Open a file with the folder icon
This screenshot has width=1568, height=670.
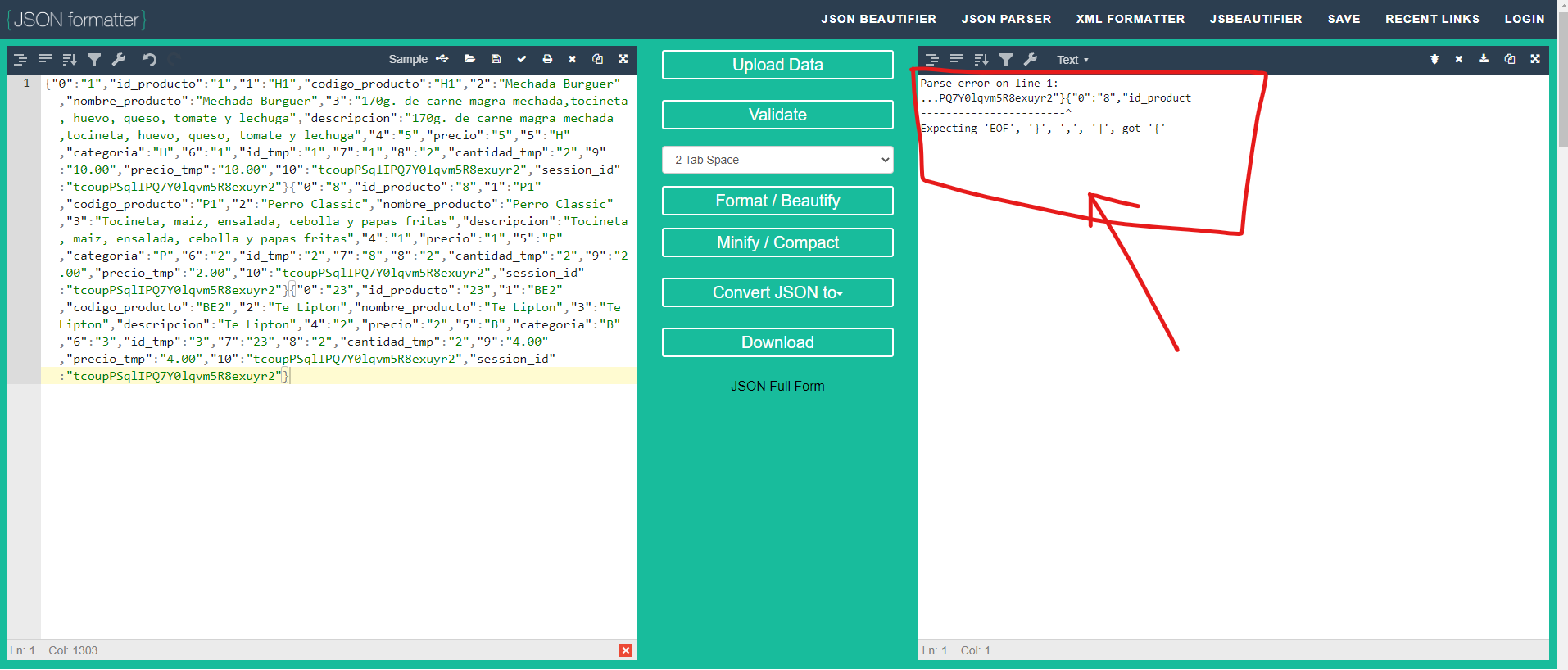pos(469,59)
